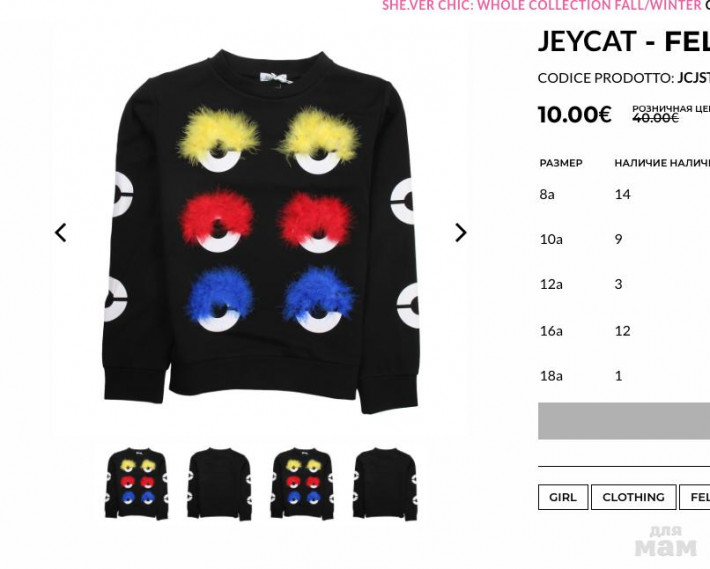The height and width of the screenshot is (569, 710).
Task: Click the partially visible FEL tag button
Action: (695, 497)
